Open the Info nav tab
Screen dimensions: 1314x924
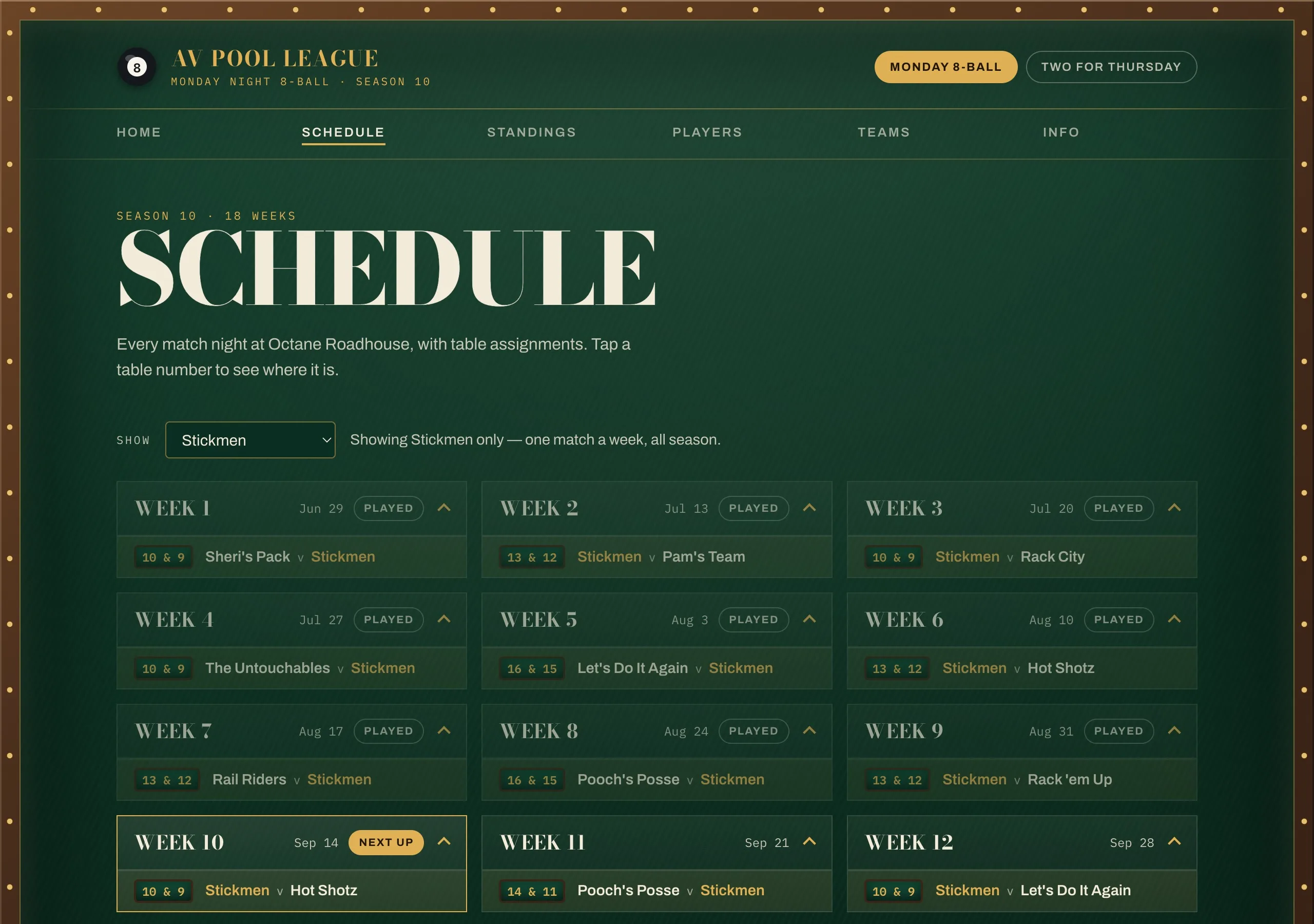pos(1061,132)
